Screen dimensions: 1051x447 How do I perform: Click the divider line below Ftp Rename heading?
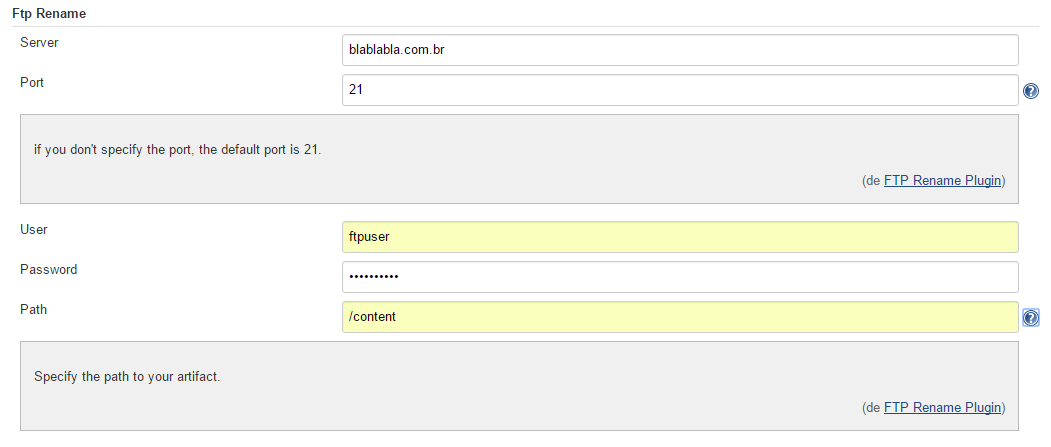526,27
